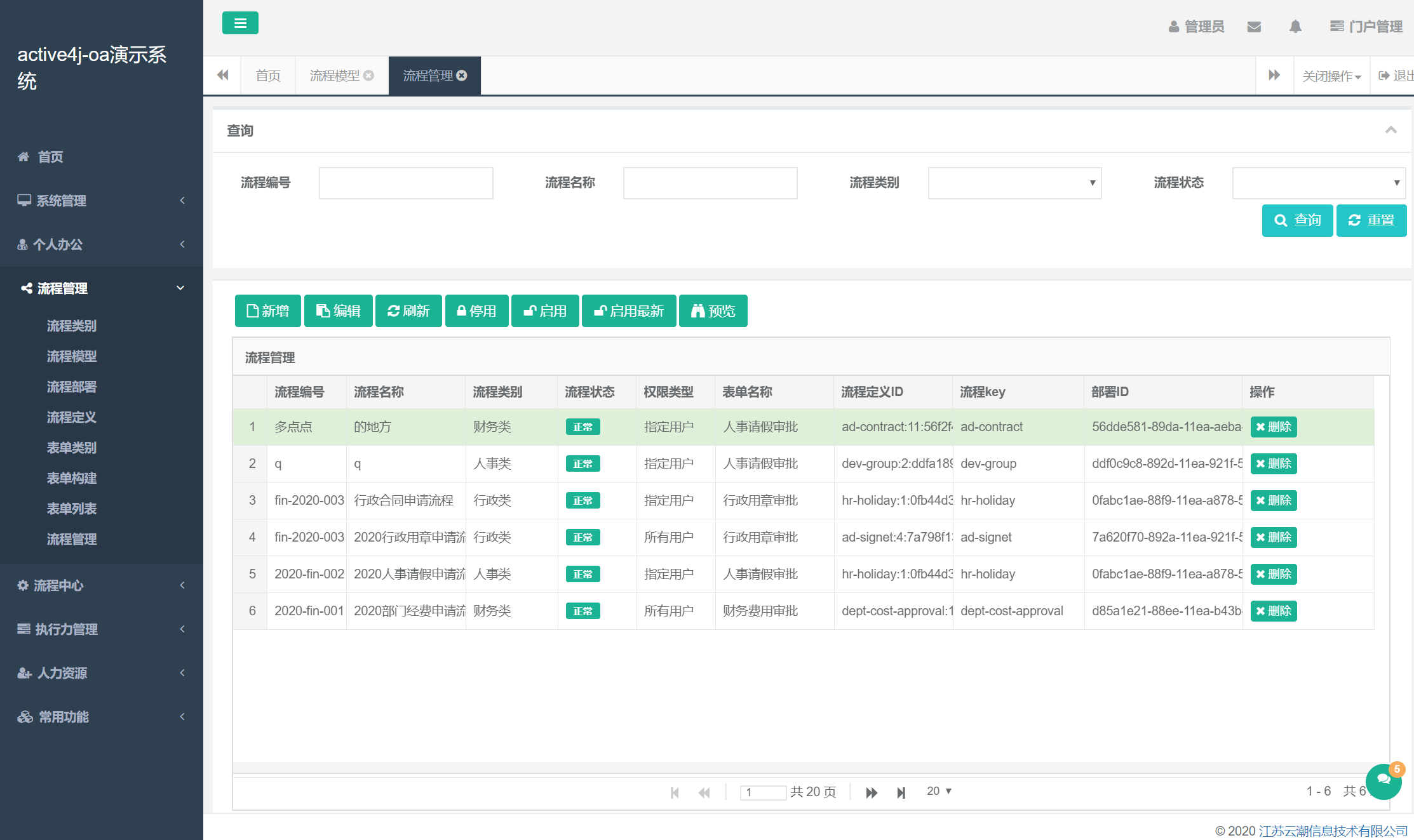Open the 流程类别 dropdown in the query form
Image resolution: width=1414 pixels, height=840 pixels.
point(1014,183)
